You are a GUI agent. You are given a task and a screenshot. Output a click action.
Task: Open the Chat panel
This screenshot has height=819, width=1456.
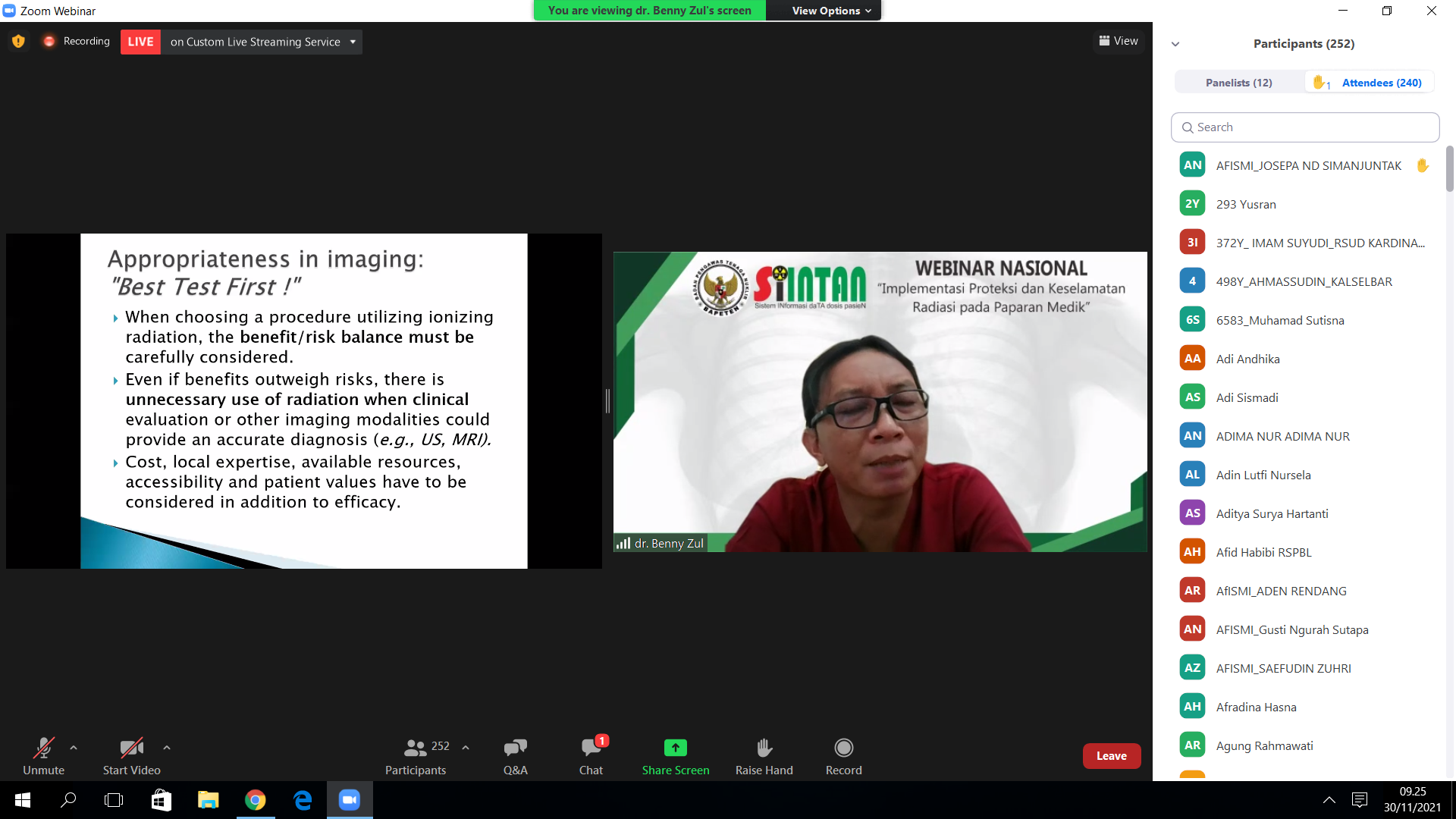tap(591, 756)
